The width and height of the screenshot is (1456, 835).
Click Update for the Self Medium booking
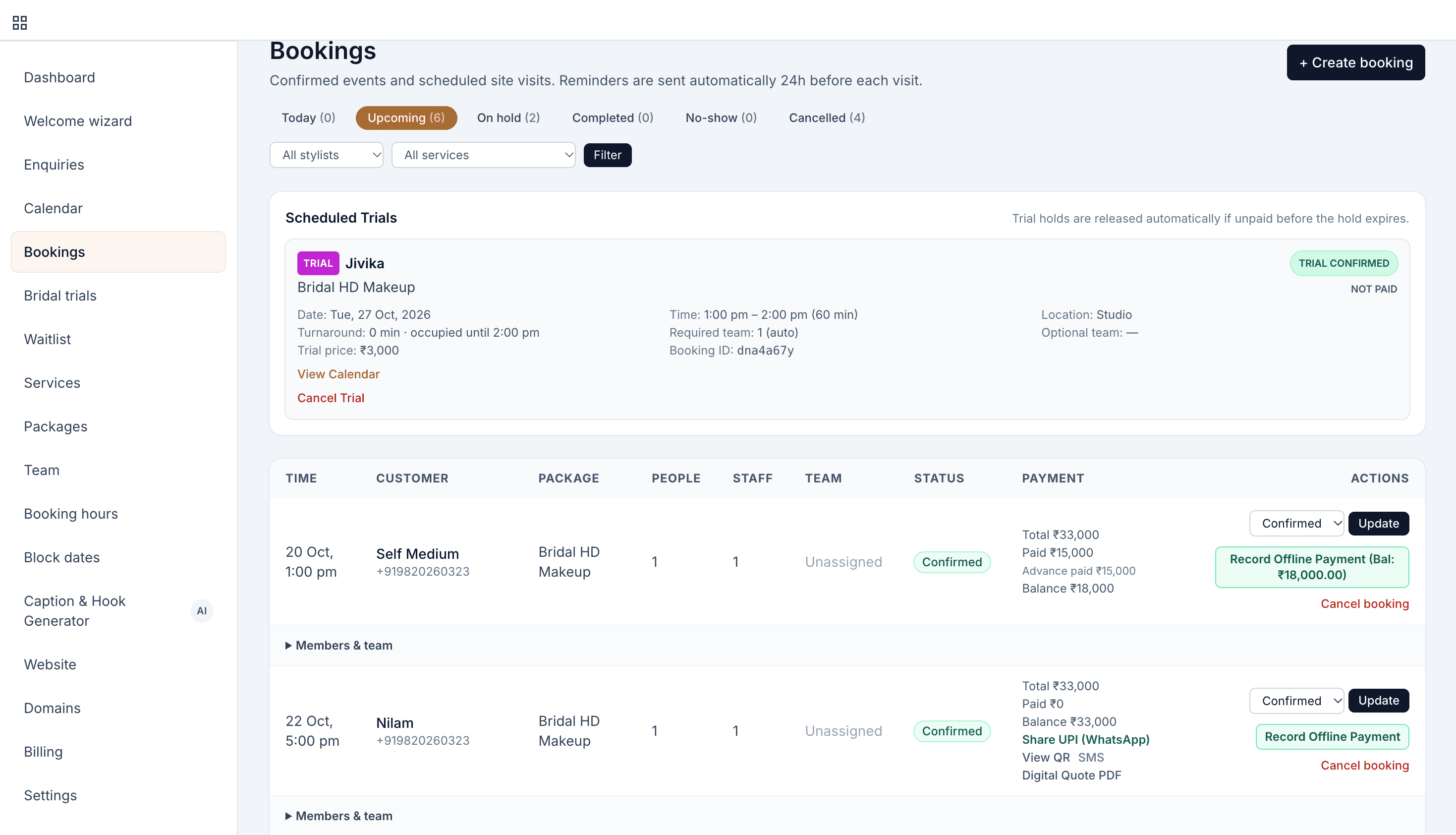tap(1379, 523)
